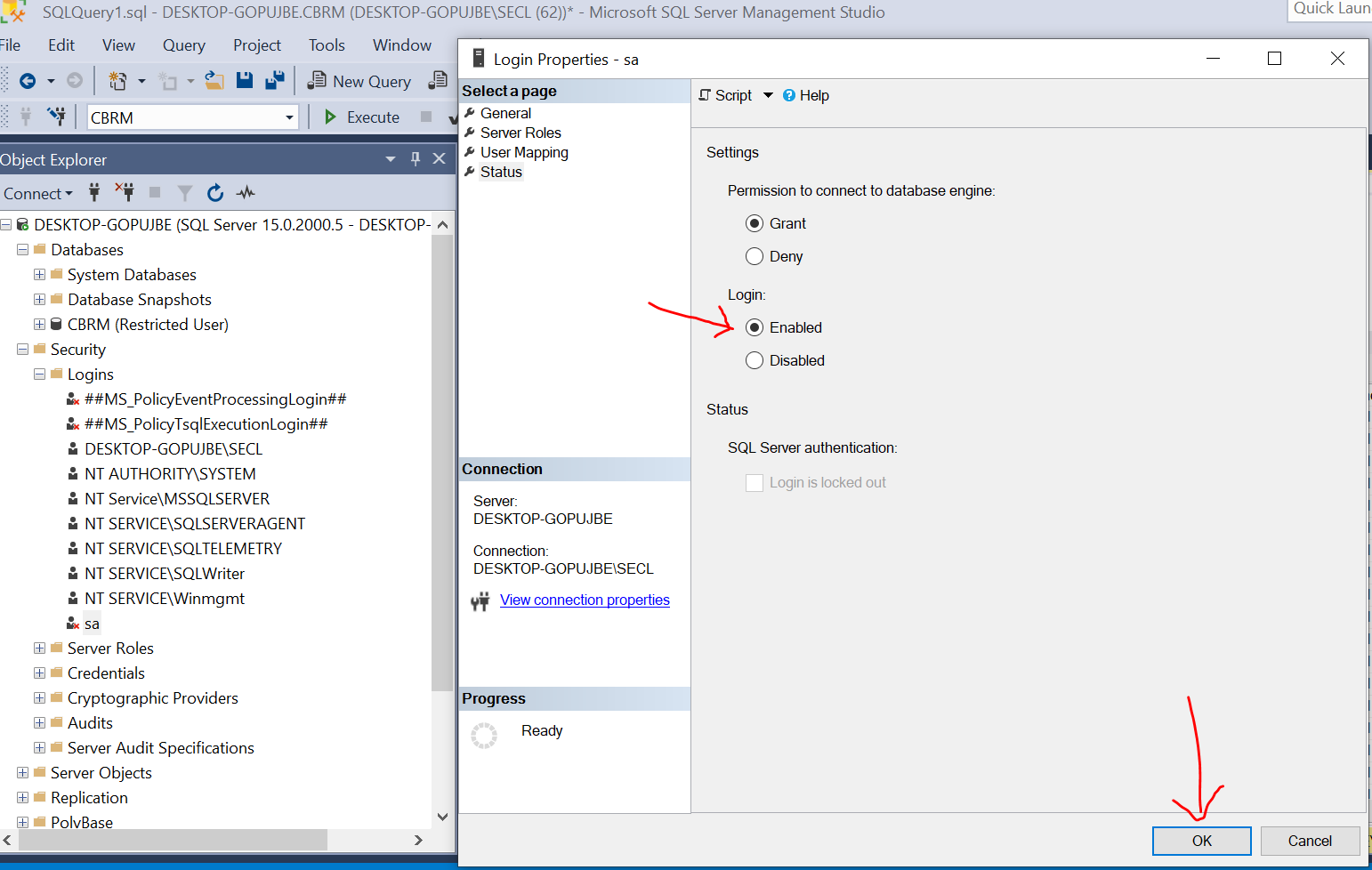Click the connection properties plug icon
Viewport: 1372px width, 870px height.
(480, 601)
